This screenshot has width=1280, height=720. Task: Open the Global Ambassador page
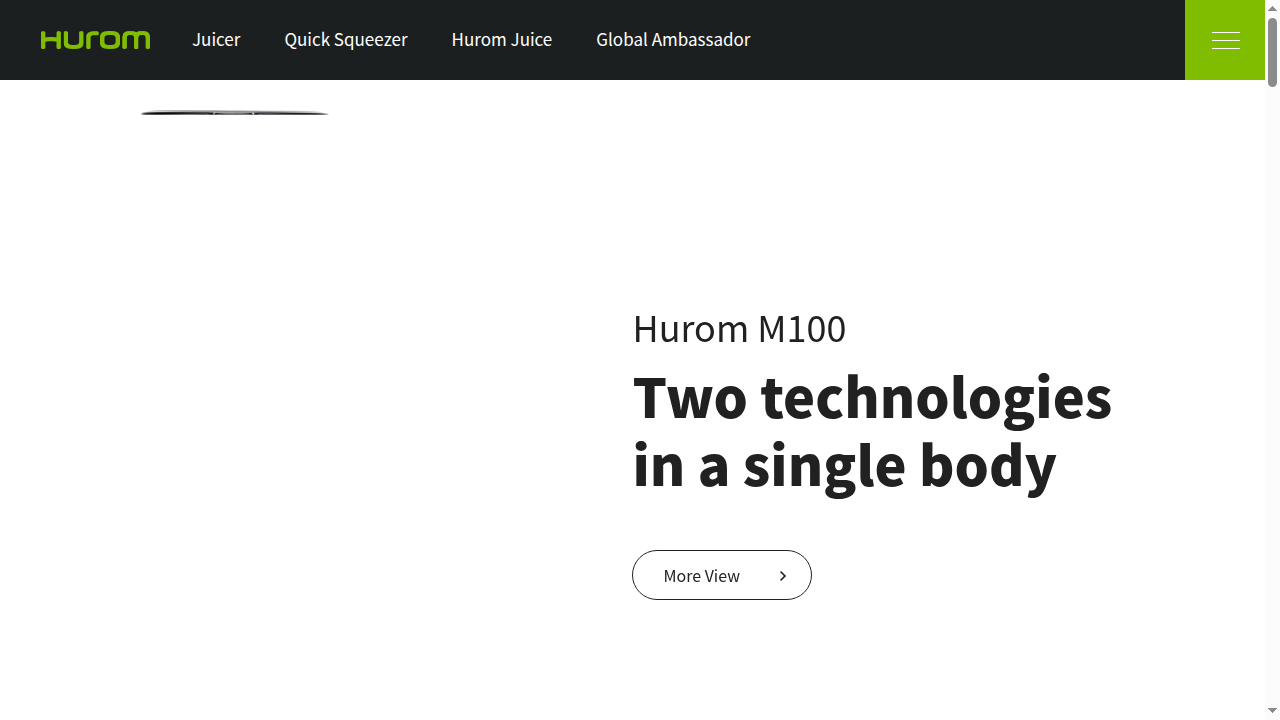[x=673, y=40]
